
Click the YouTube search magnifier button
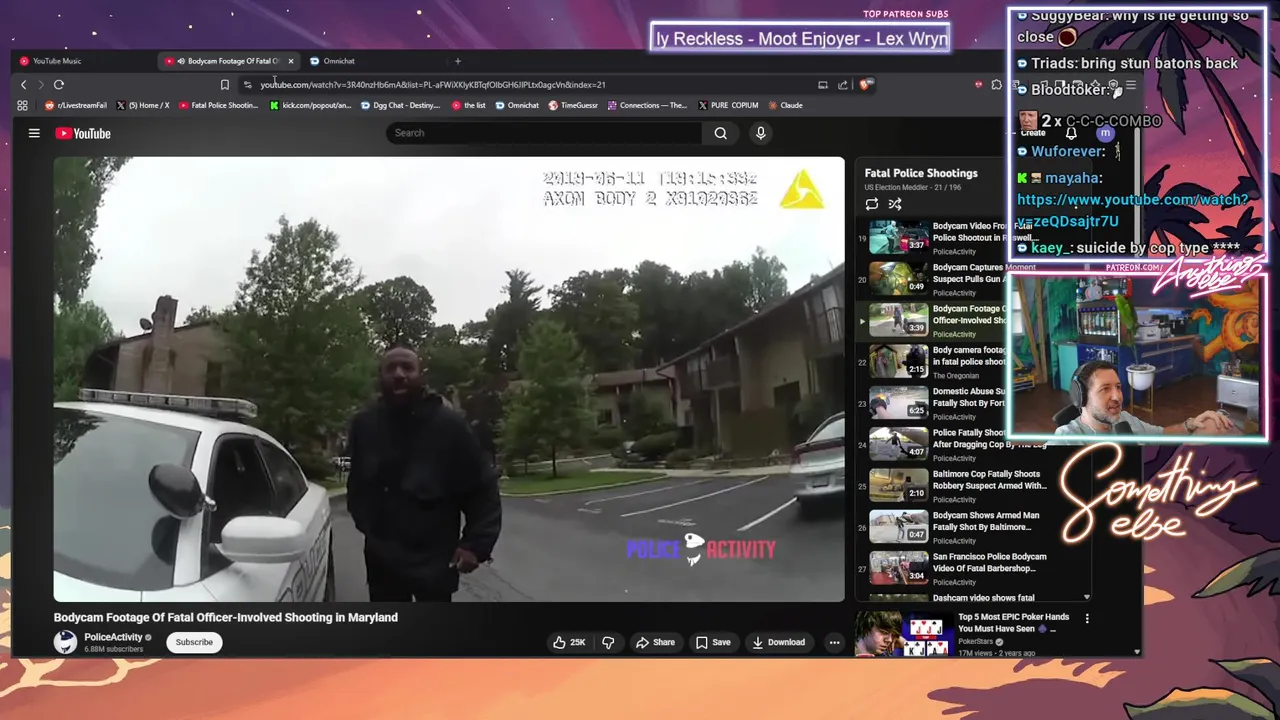tap(720, 133)
